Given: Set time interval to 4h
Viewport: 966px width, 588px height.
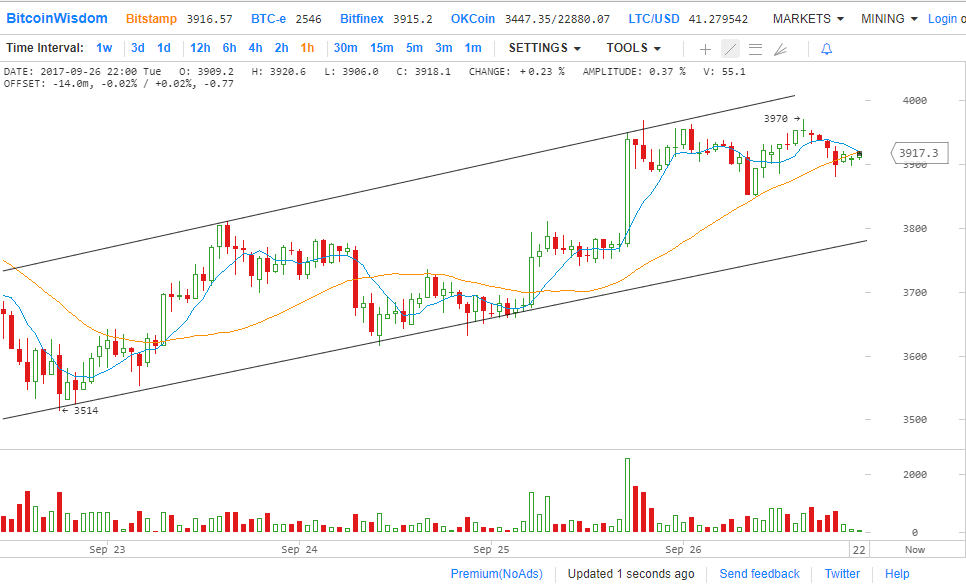Looking at the screenshot, I should [255, 48].
